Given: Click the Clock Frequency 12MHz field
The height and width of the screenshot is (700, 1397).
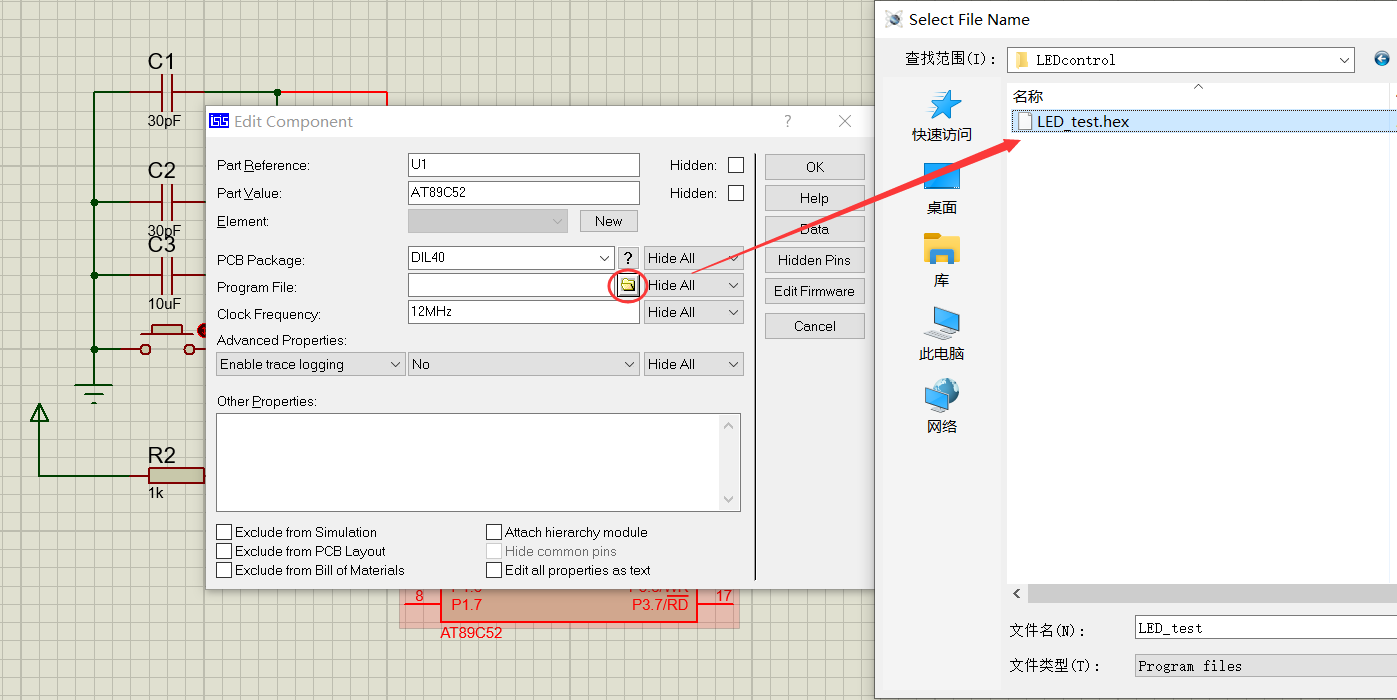Looking at the screenshot, I should pyautogui.click(x=524, y=312).
